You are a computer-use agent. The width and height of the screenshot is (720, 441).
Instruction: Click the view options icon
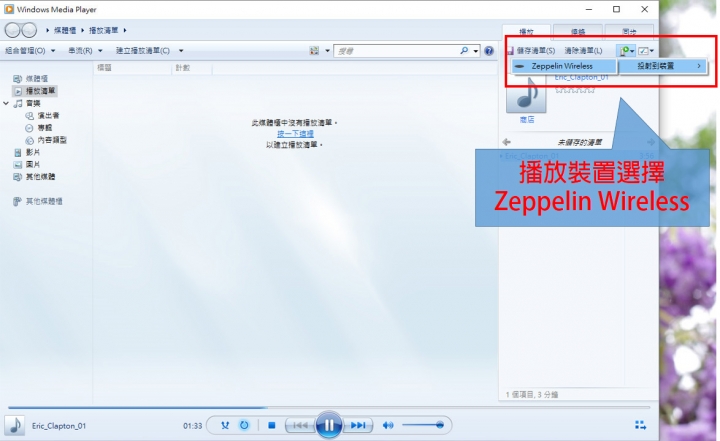314,51
